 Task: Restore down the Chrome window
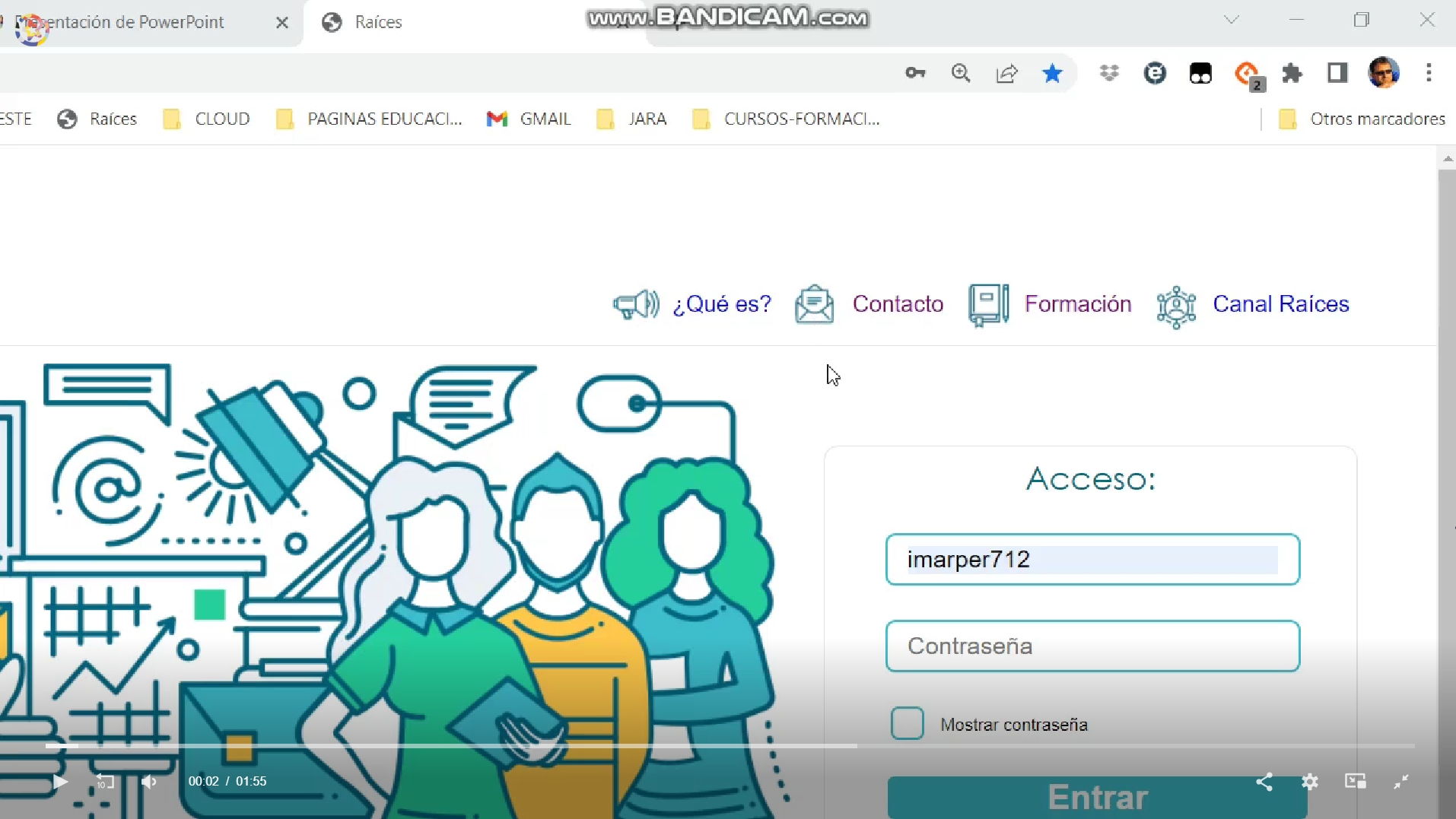tap(1362, 20)
